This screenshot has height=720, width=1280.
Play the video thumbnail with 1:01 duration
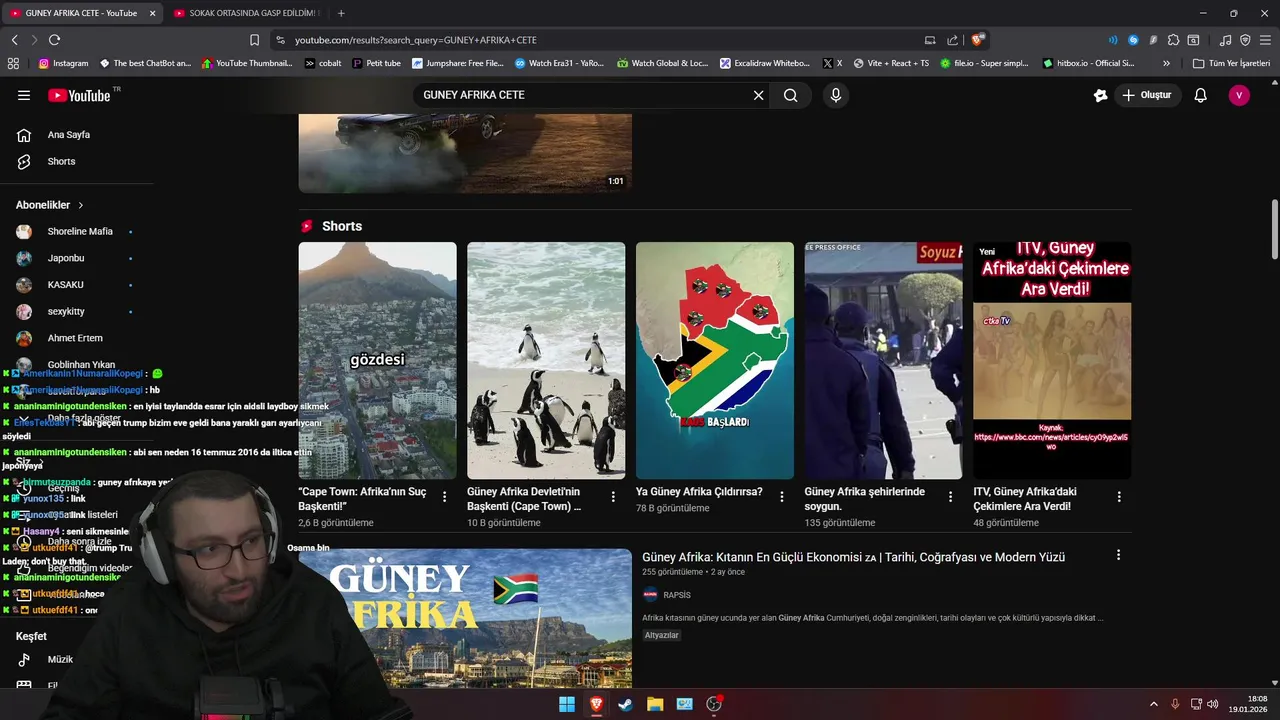coord(465,153)
